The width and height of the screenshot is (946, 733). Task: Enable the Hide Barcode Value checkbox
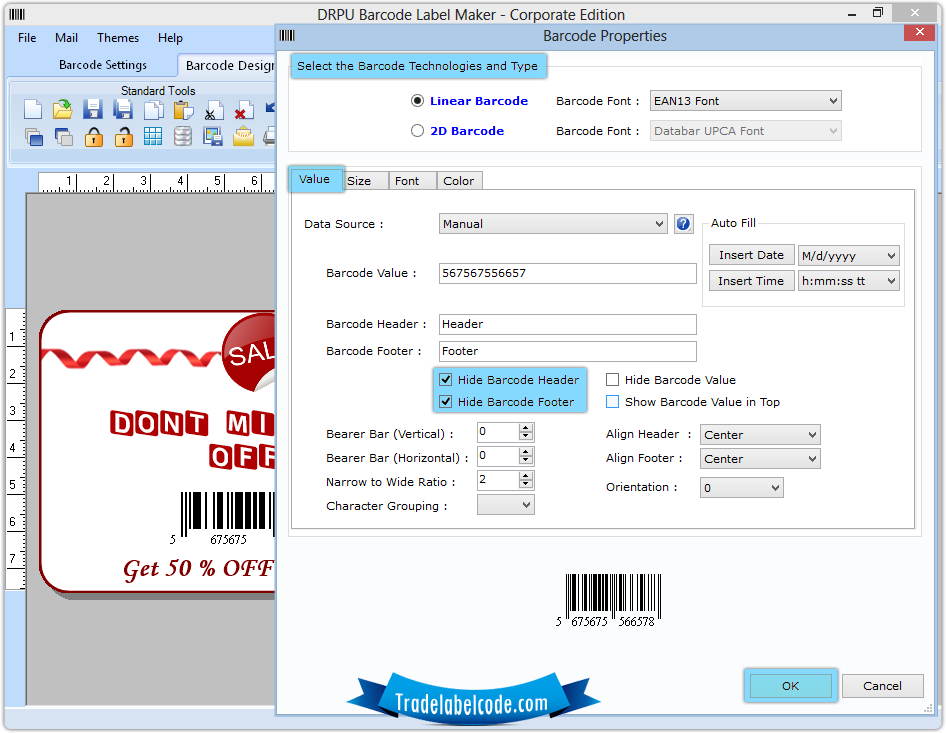coord(612,379)
